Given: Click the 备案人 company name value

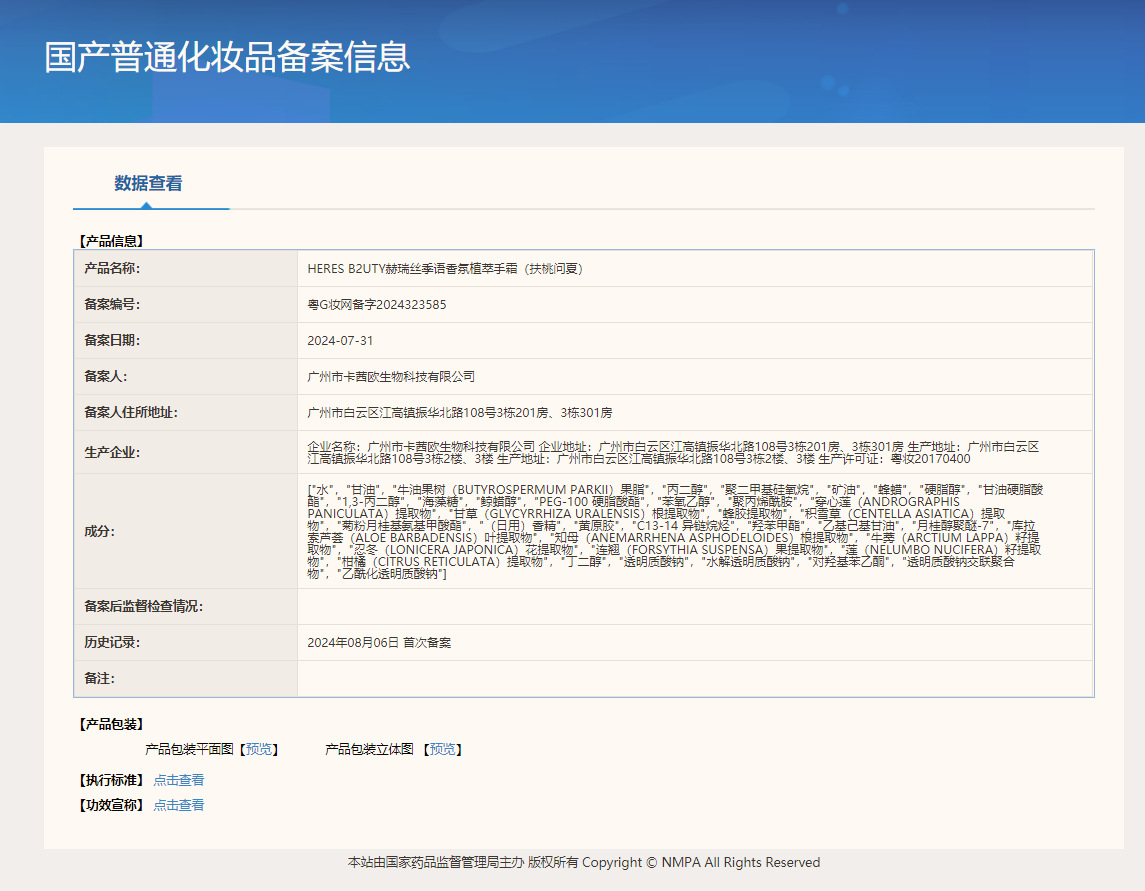Looking at the screenshot, I should [x=391, y=377].
